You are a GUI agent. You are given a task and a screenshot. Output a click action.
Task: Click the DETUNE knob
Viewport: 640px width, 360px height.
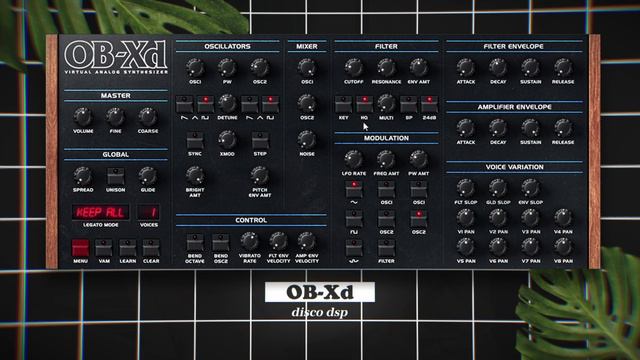[227, 103]
